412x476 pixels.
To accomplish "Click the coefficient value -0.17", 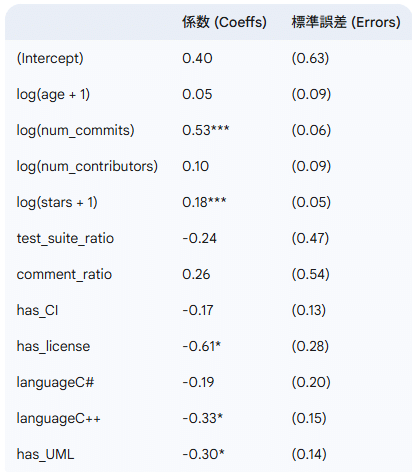I will click(198, 310).
